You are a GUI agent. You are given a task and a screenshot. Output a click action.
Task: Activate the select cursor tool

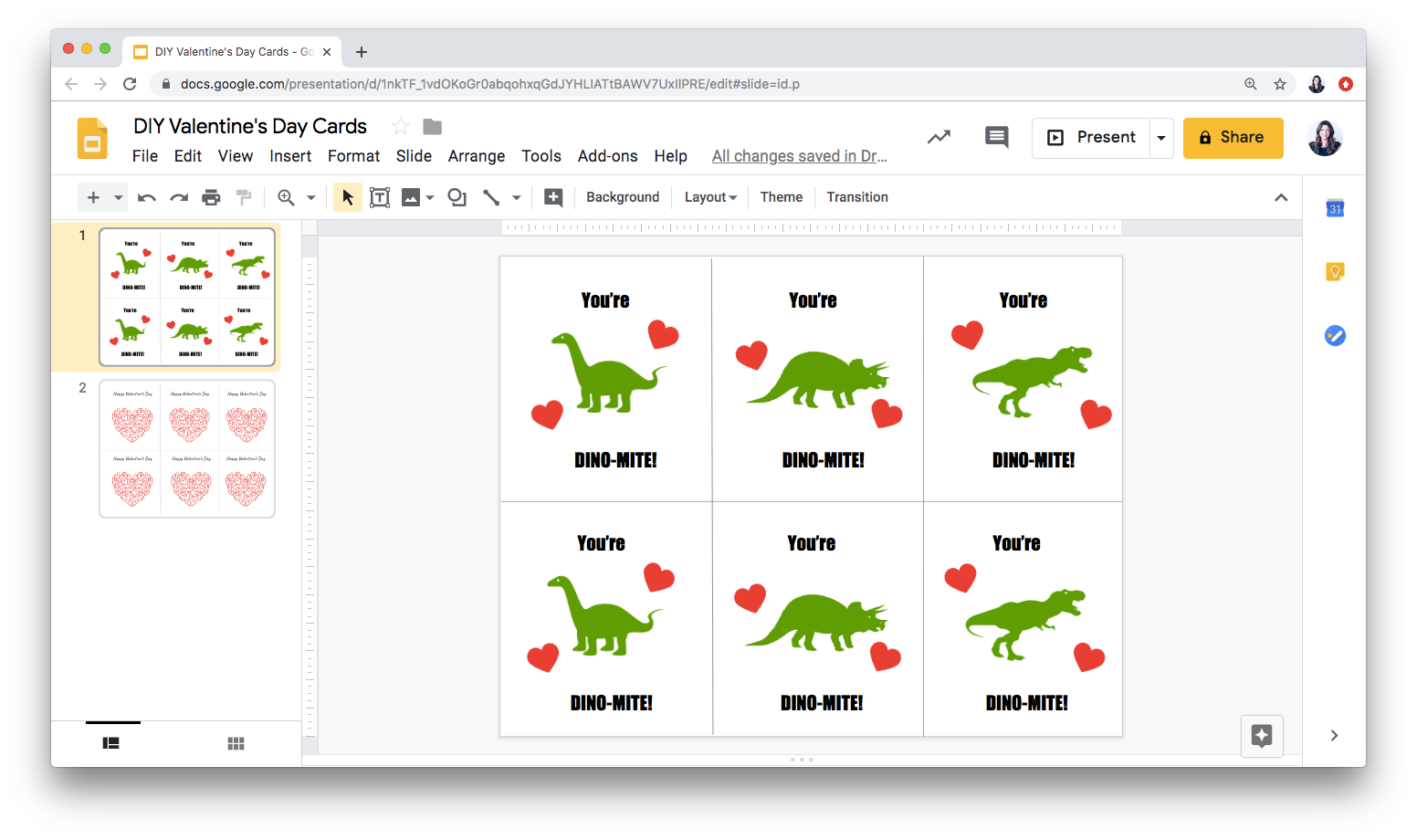(347, 197)
